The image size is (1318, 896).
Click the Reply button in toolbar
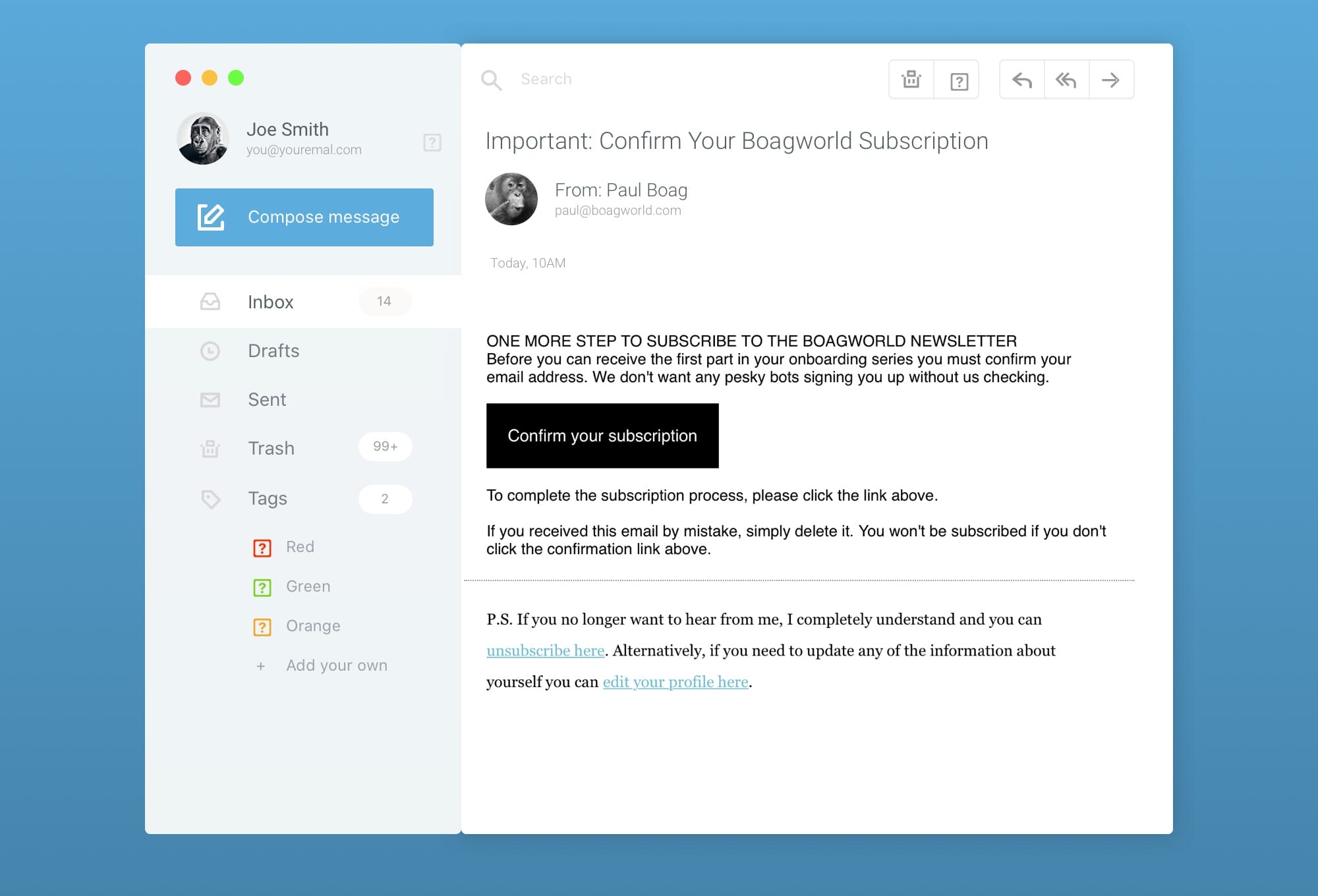pyautogui.click(x=1023, y=79)
